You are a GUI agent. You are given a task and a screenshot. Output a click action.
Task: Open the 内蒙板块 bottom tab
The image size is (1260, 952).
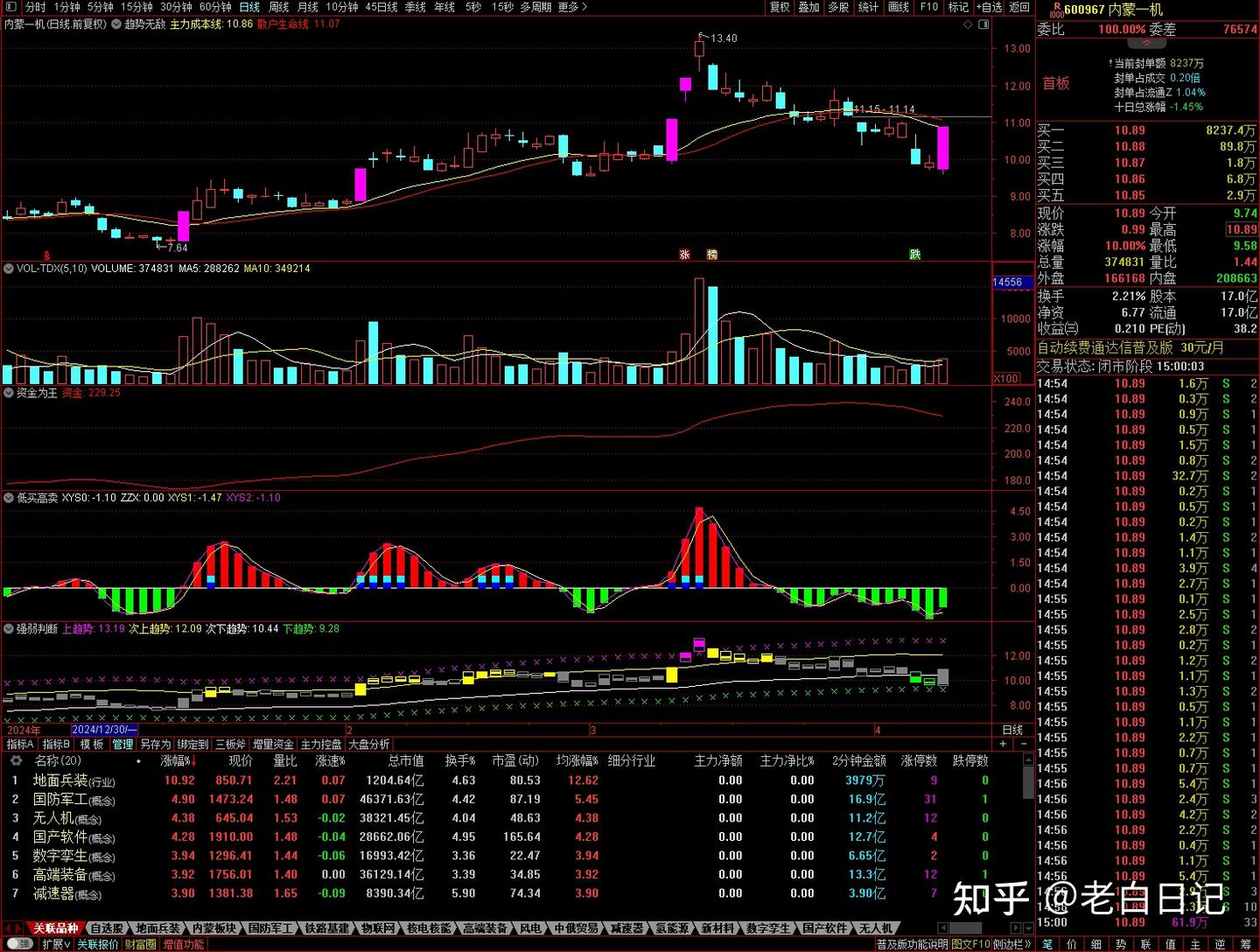coord(213,928)
